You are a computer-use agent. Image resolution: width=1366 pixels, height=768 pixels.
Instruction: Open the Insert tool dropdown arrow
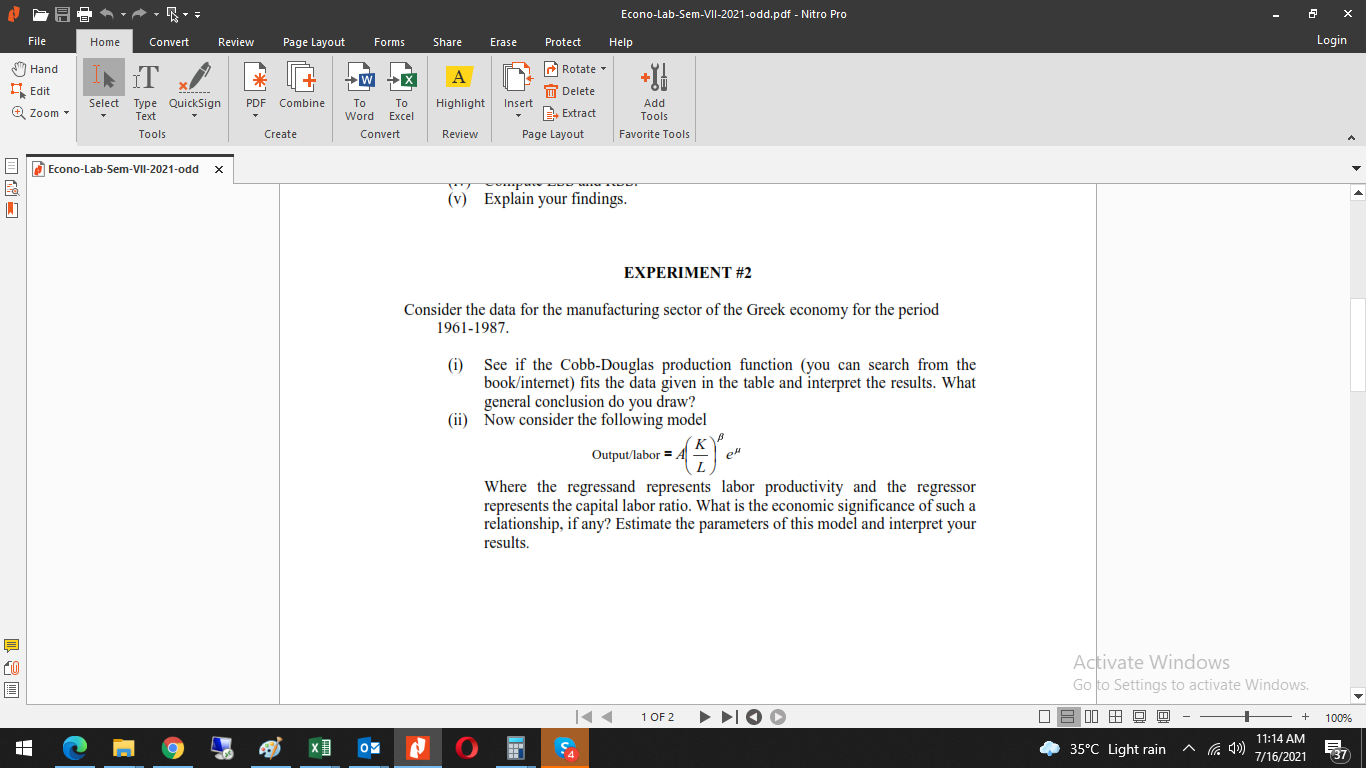[x=517, y=113]
